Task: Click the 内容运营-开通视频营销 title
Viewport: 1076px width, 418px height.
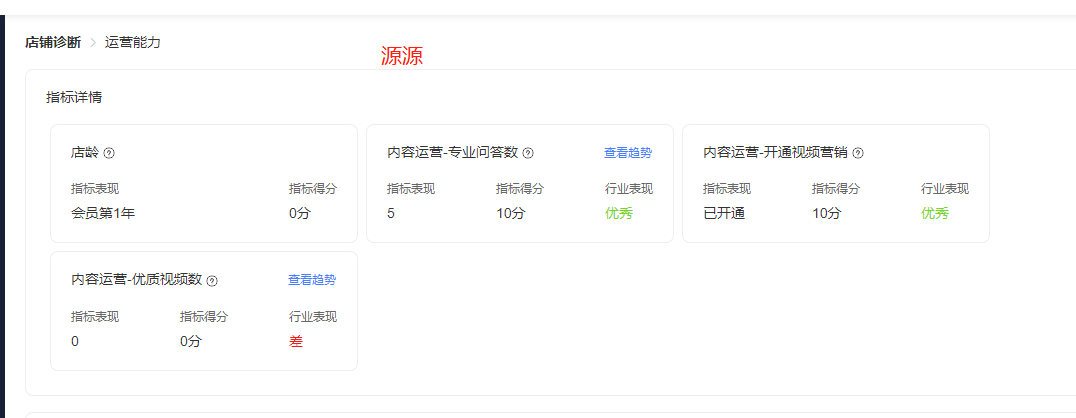Action: click(775, 152)
